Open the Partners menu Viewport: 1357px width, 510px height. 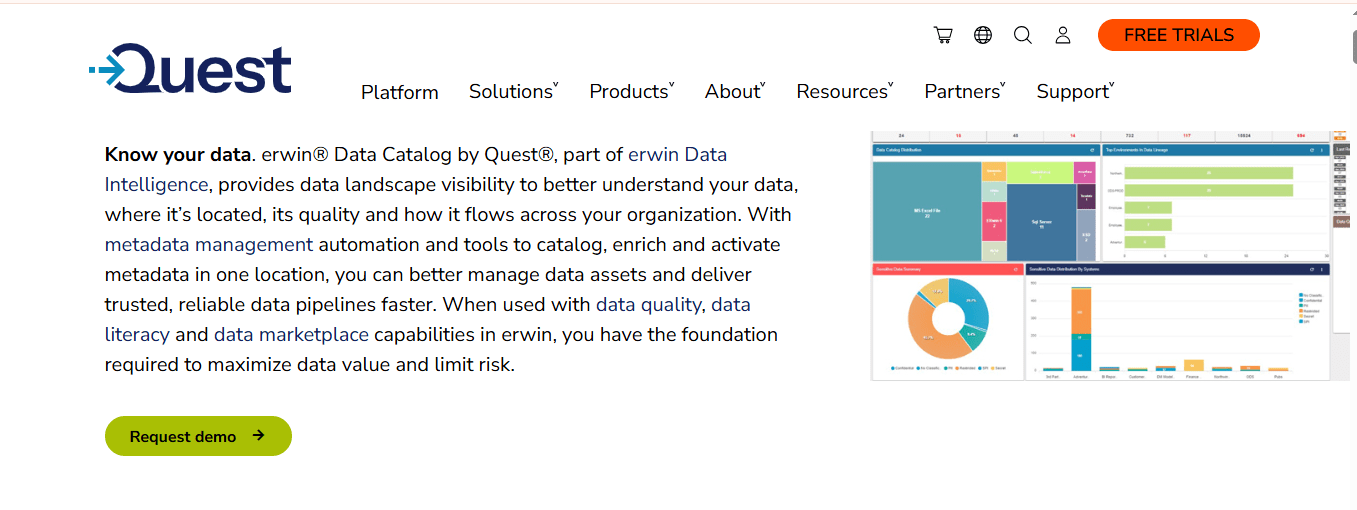click(x=965, y=91)
